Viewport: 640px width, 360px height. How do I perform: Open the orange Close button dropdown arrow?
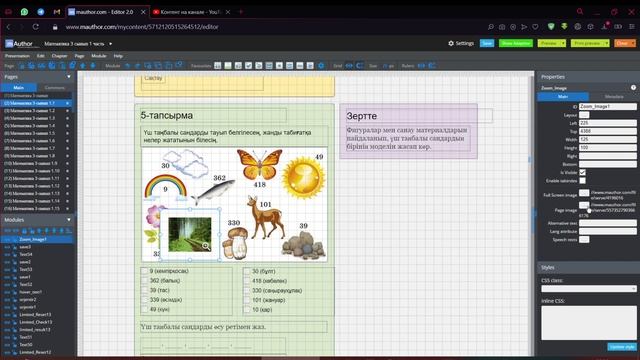point(633,43)
